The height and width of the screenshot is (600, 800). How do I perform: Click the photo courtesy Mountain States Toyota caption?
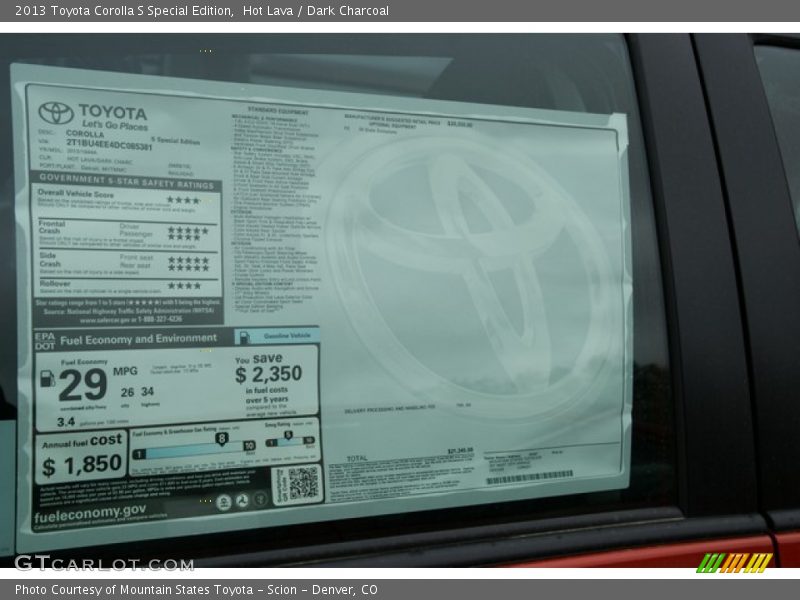[196, 590]
